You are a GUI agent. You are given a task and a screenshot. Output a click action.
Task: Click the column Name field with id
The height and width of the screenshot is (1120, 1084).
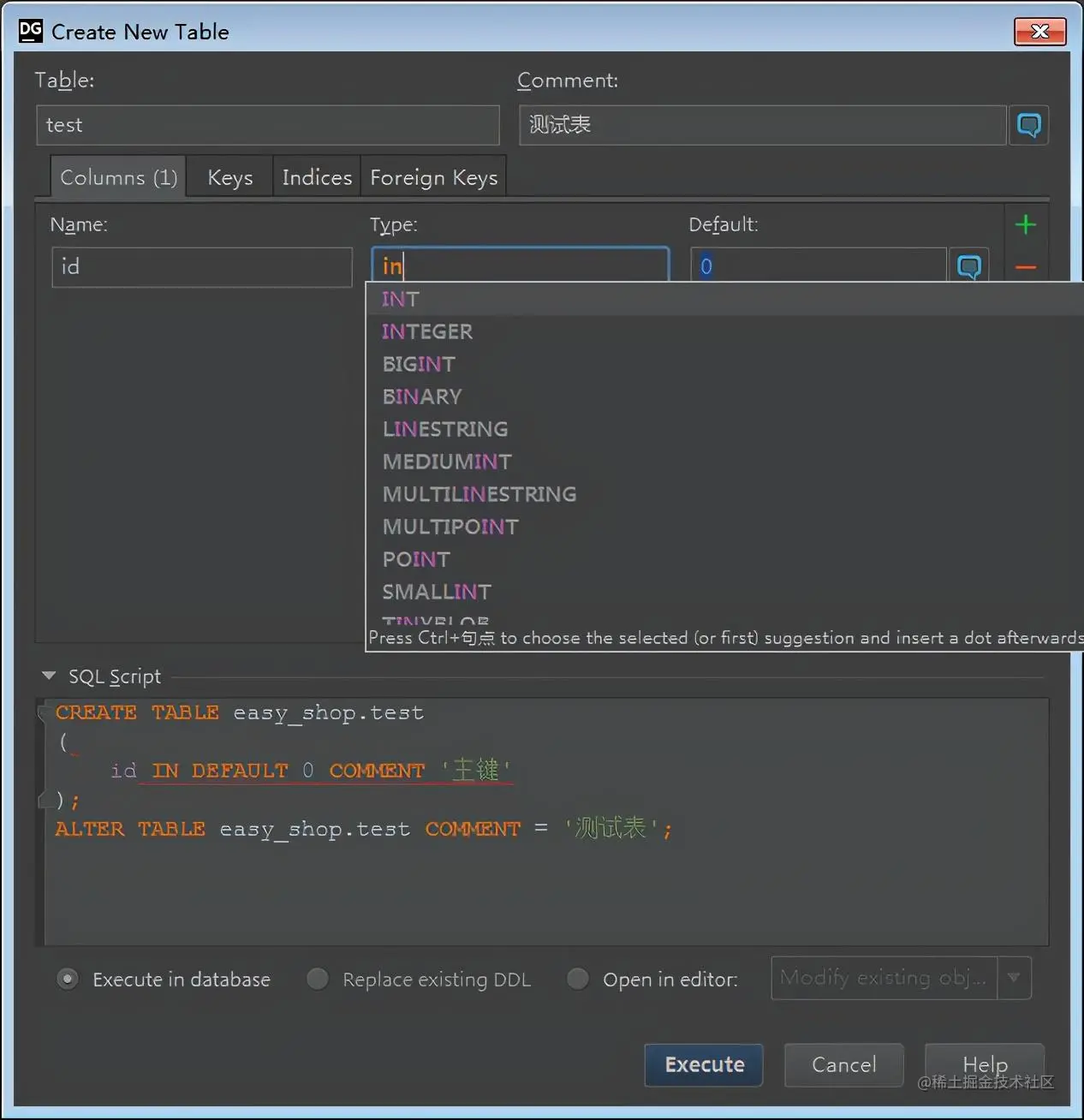tap(202, 267)
